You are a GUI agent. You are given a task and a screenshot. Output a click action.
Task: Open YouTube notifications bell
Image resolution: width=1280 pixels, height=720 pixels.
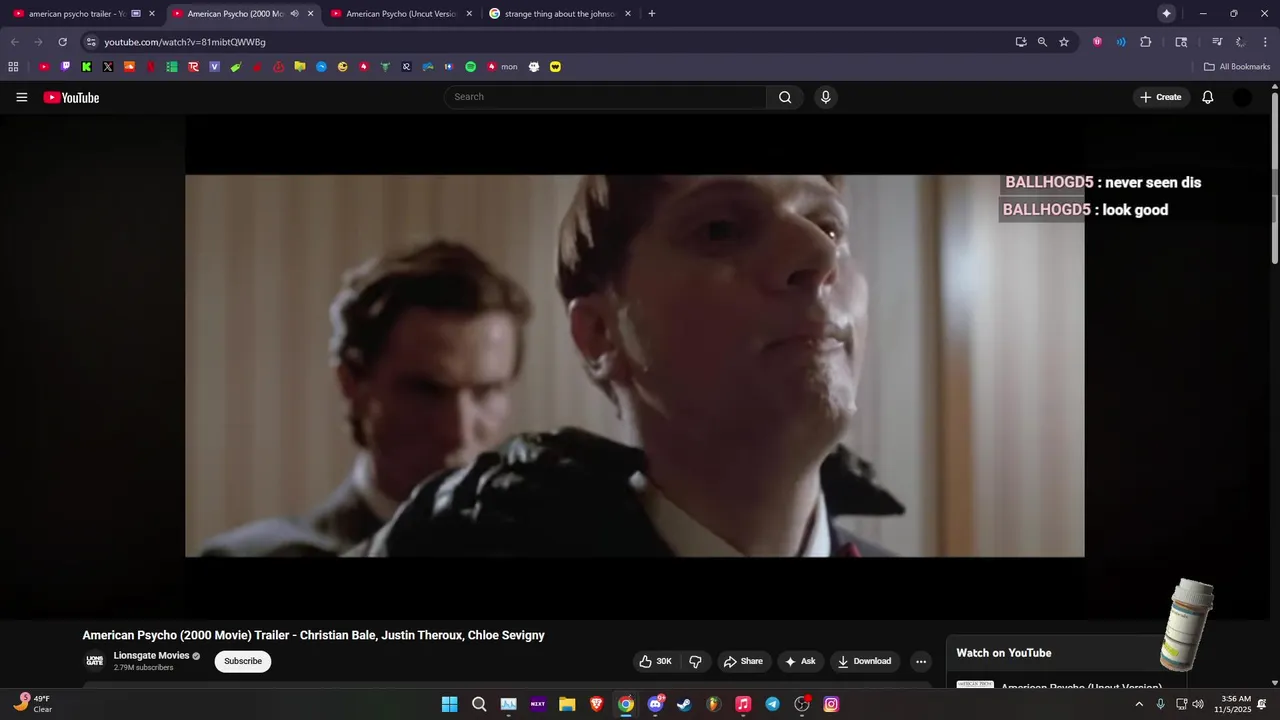coord(1207,97)
